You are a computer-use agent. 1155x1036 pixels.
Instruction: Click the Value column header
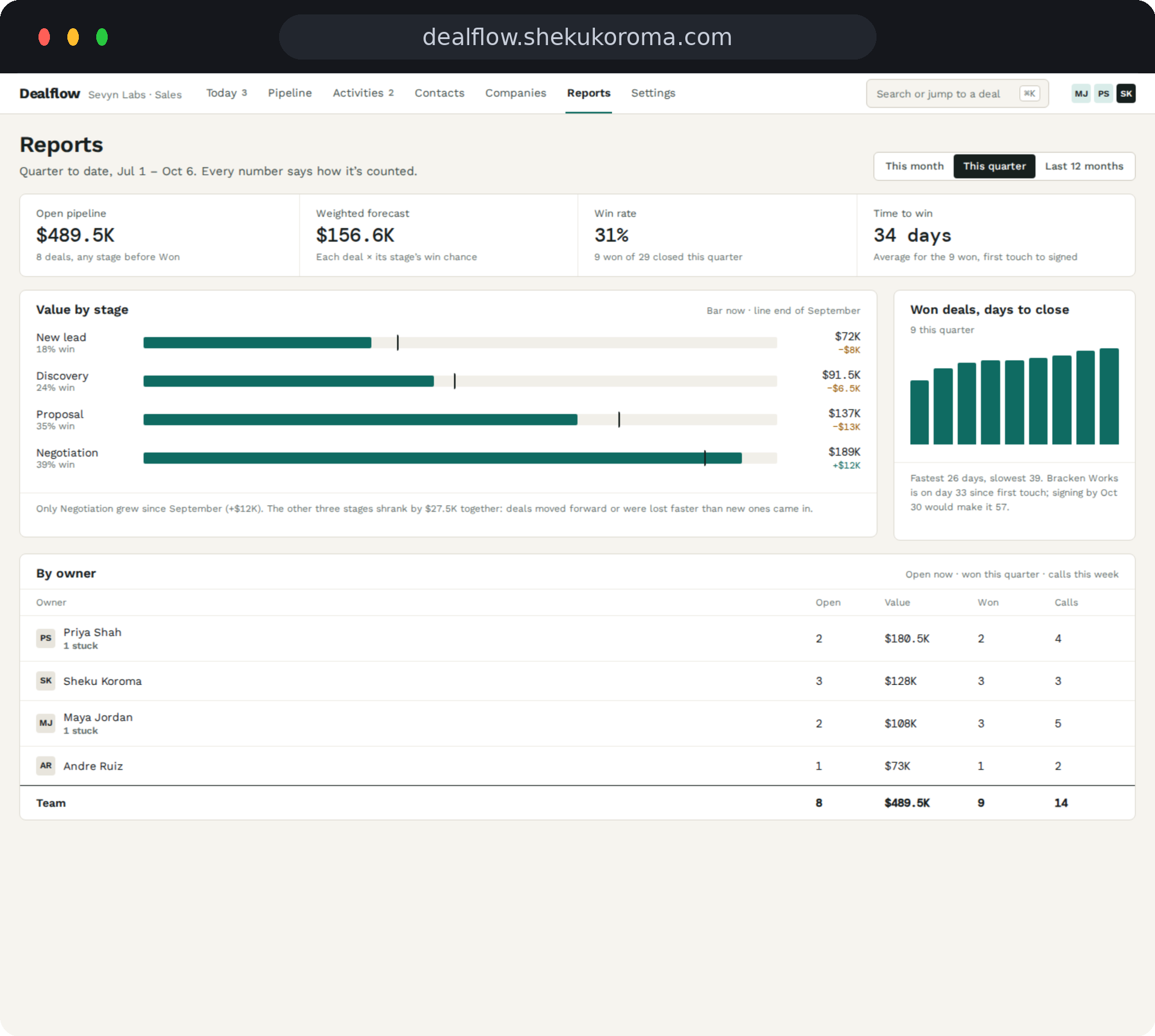pyautogui.click(x=897, y=602)
